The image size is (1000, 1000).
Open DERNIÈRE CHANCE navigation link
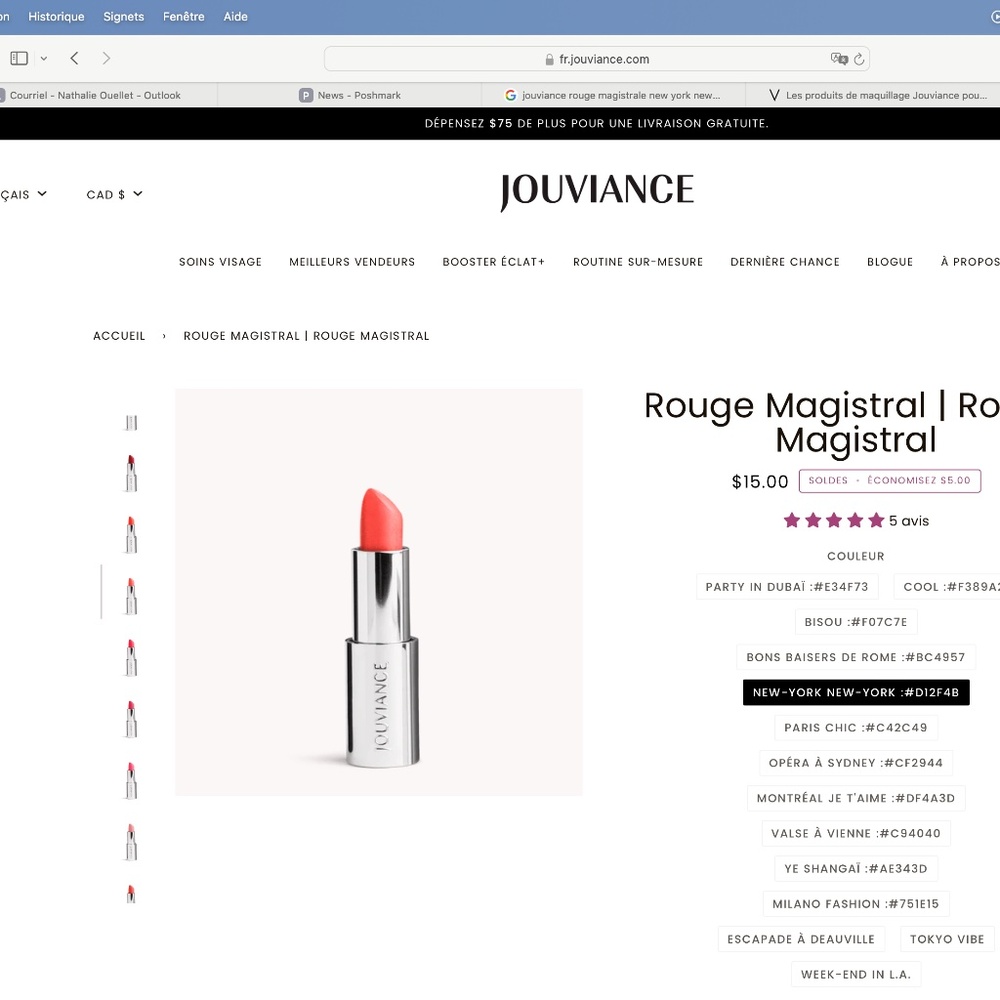(784, 262)
